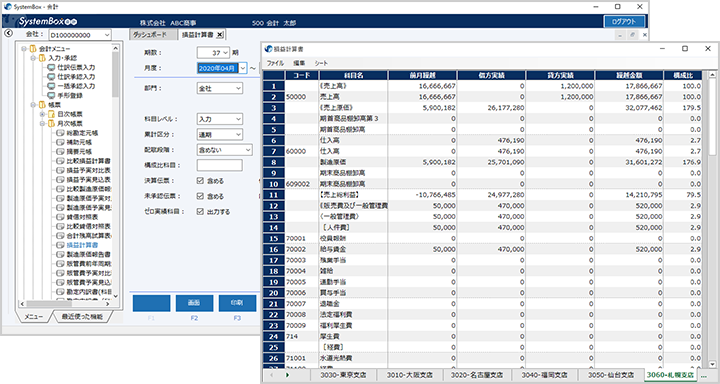Click the 損益計算書 report icon in tree
This screenshot has width=720, height=384.
[x=60, y=245]
